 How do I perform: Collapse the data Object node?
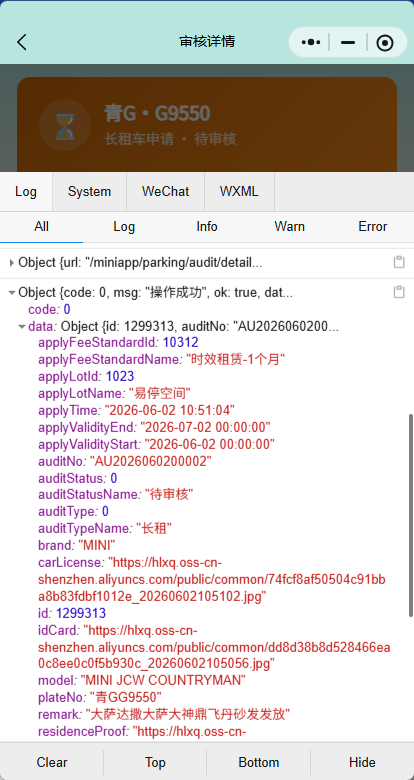click(x=22, y=327)
